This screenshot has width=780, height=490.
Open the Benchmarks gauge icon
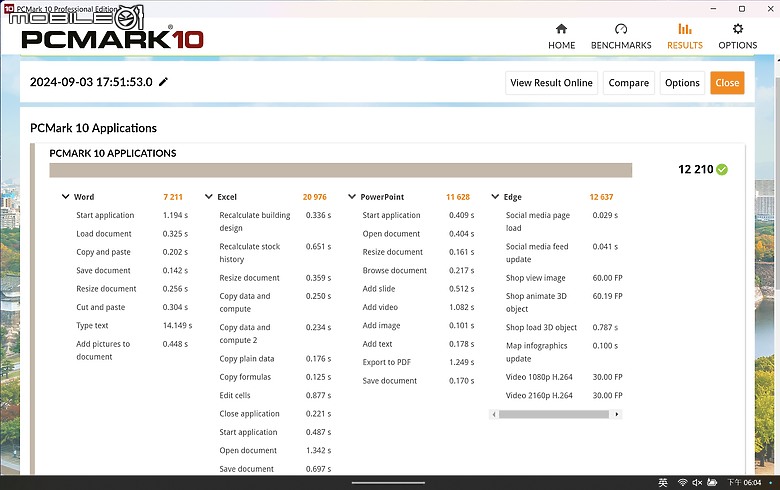click(621, 29)
